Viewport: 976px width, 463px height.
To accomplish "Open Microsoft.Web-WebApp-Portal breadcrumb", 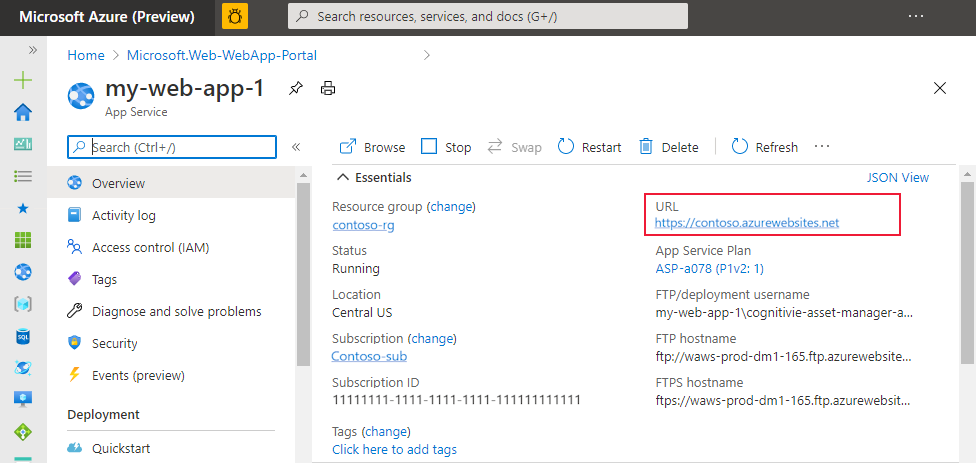I will (x=222, y=55).
